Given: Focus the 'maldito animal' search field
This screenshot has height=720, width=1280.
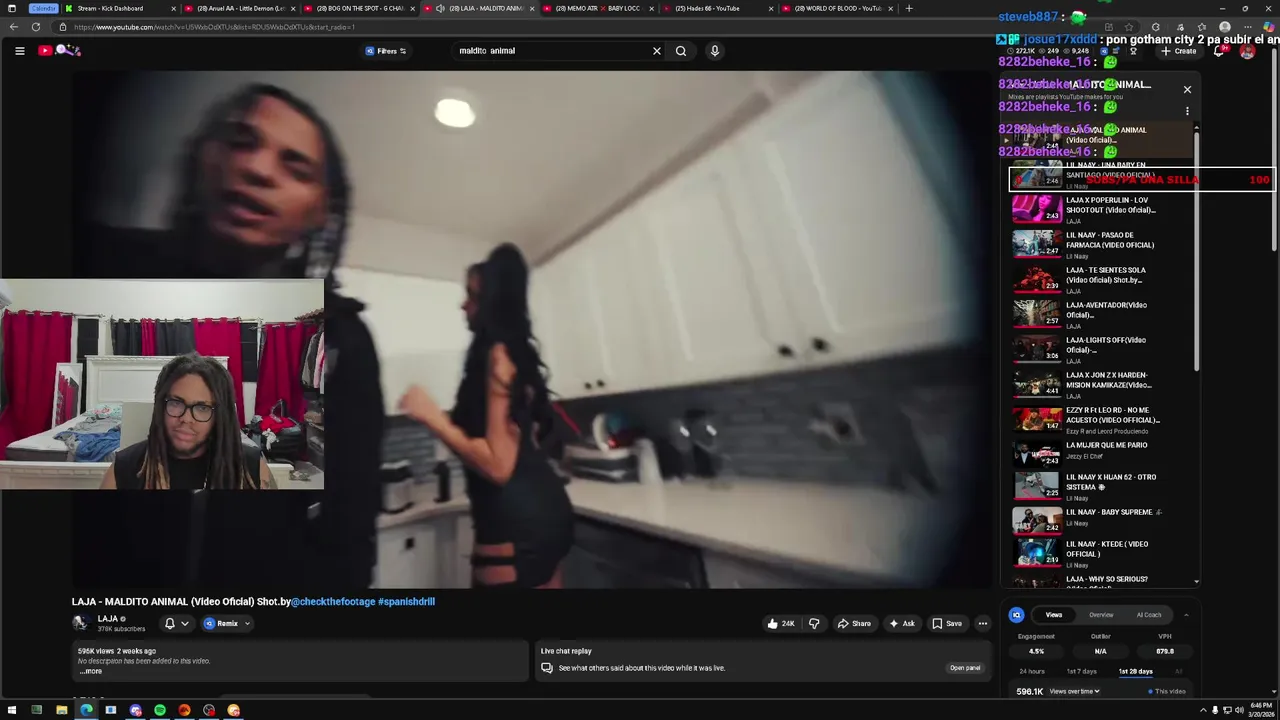Looking at the screenshot, I should [550, 51].
